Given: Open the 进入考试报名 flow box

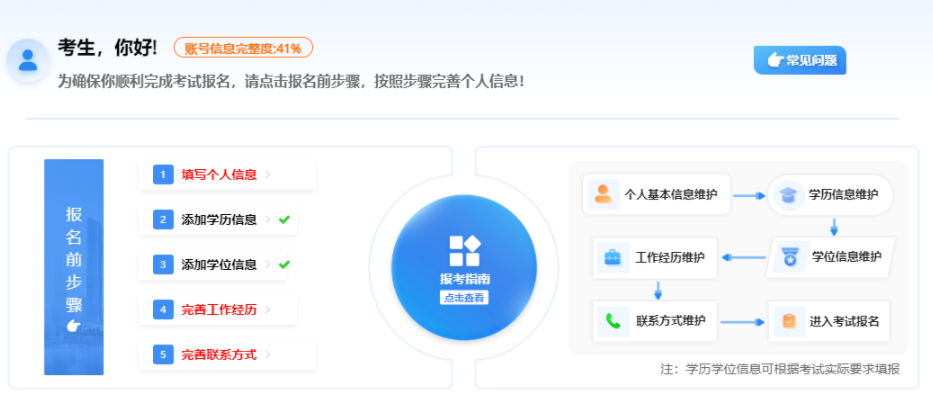Looking at the screenshot, I should pyautogui.click(x=829, y=321).
